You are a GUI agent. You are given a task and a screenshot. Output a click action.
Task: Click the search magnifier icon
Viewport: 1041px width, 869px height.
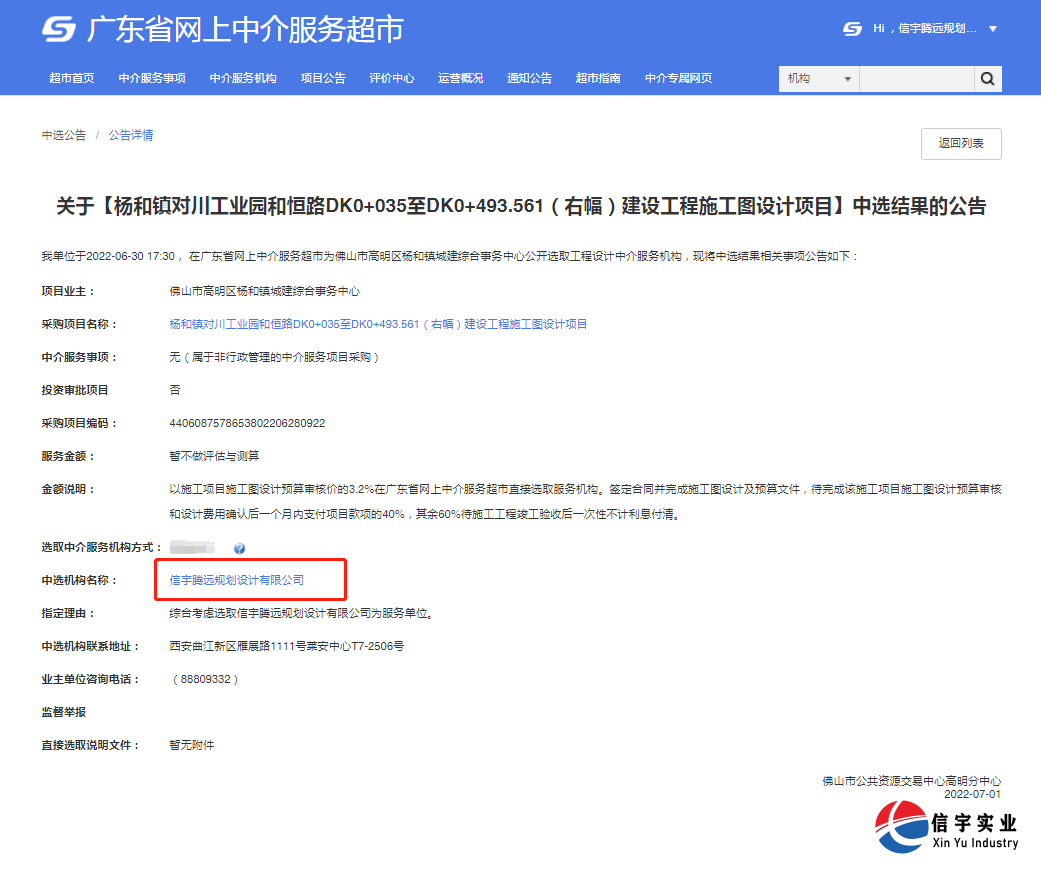tap(987, 78)
